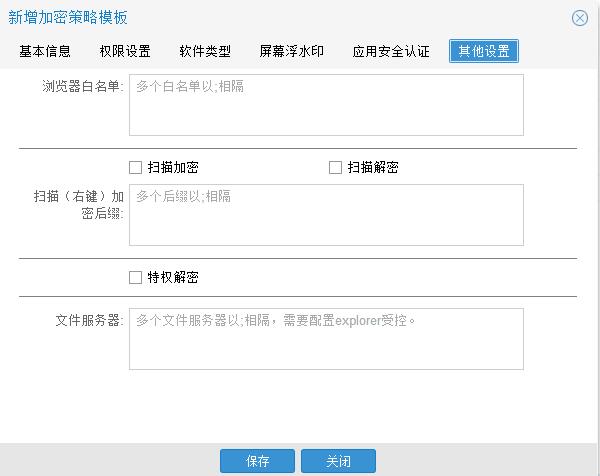600x476 pixels.
Task: Click the 扫描解密 label text
Action: [x=373, y=168]
